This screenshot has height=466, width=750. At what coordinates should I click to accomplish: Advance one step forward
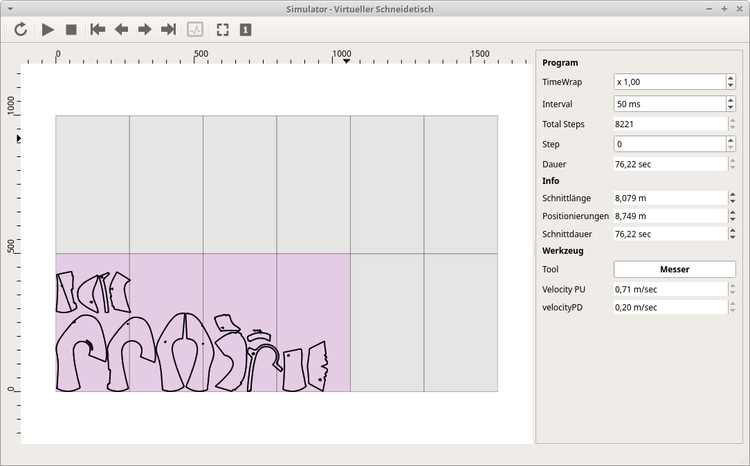pos(144,30)
